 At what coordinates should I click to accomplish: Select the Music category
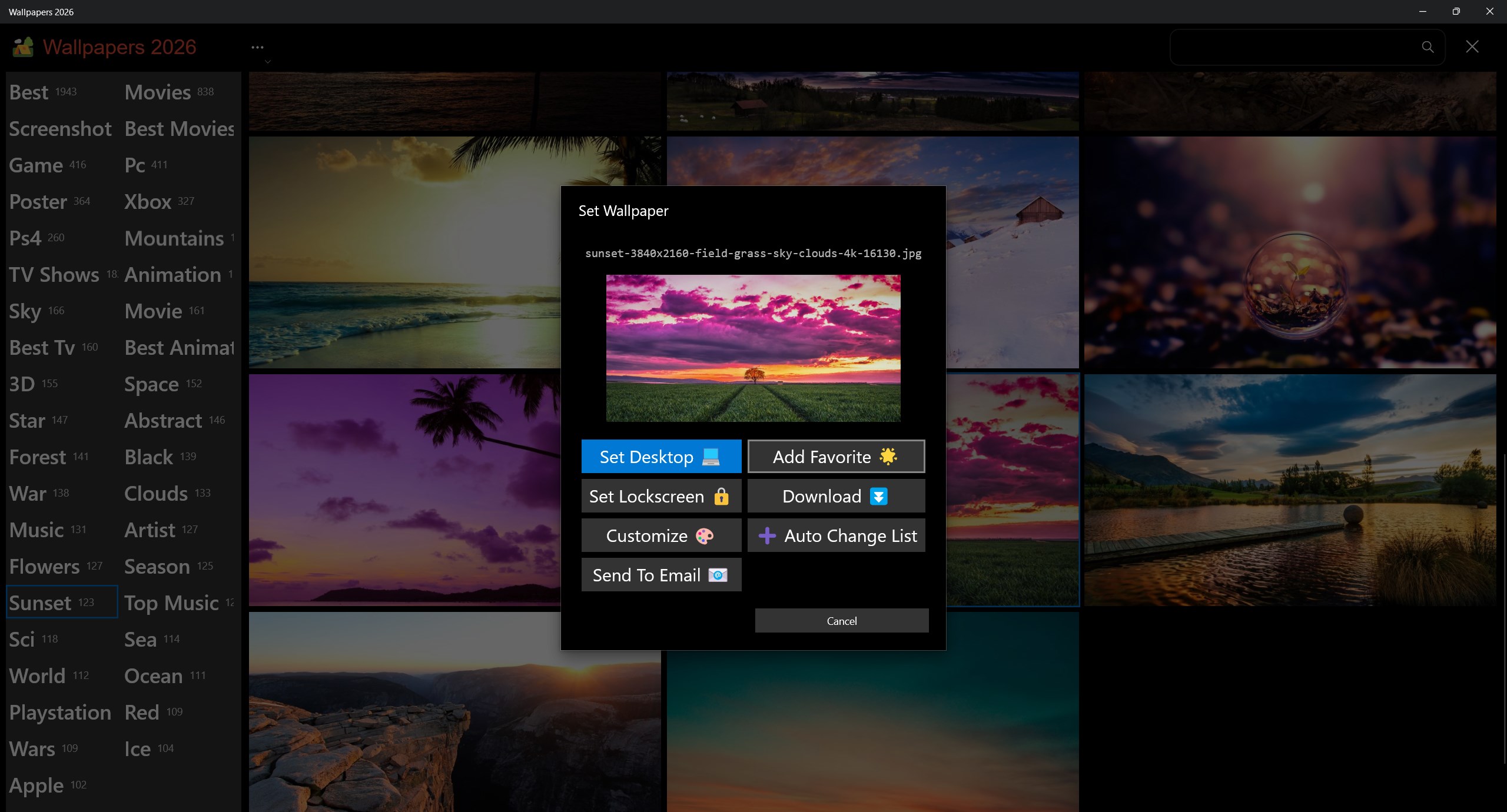pyautogui.click(x=48, y=530)
